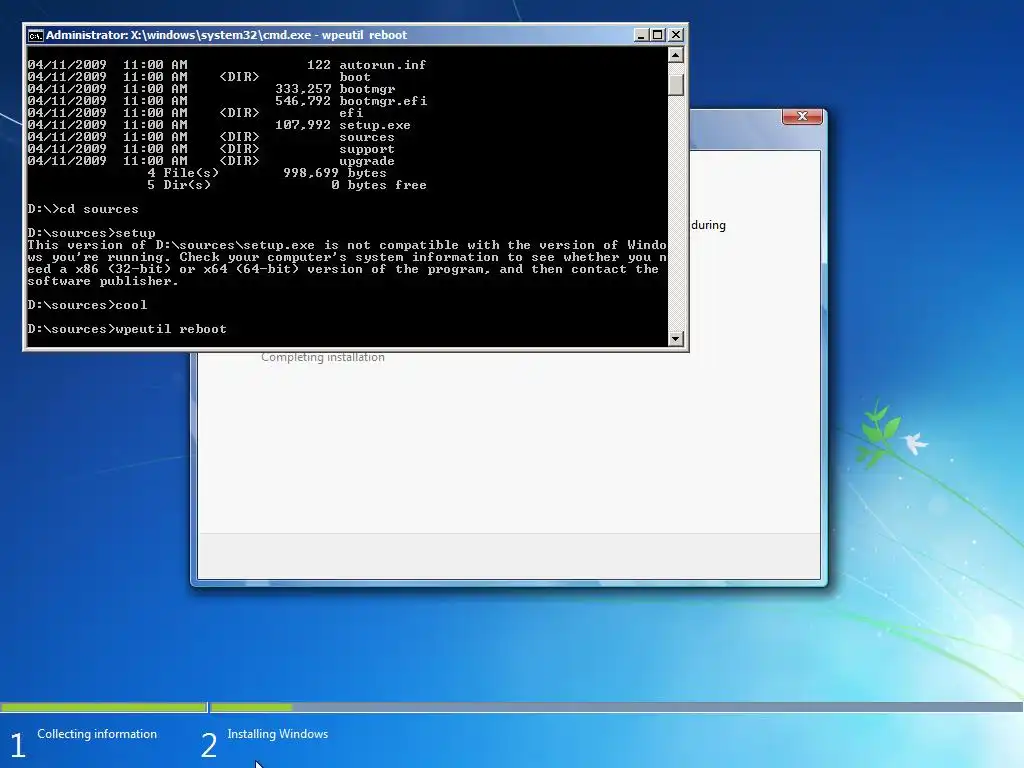Screen dimensions: 1024x768
Task: Click '998,699 bytes' file total text
Action: tap(334, 173)
